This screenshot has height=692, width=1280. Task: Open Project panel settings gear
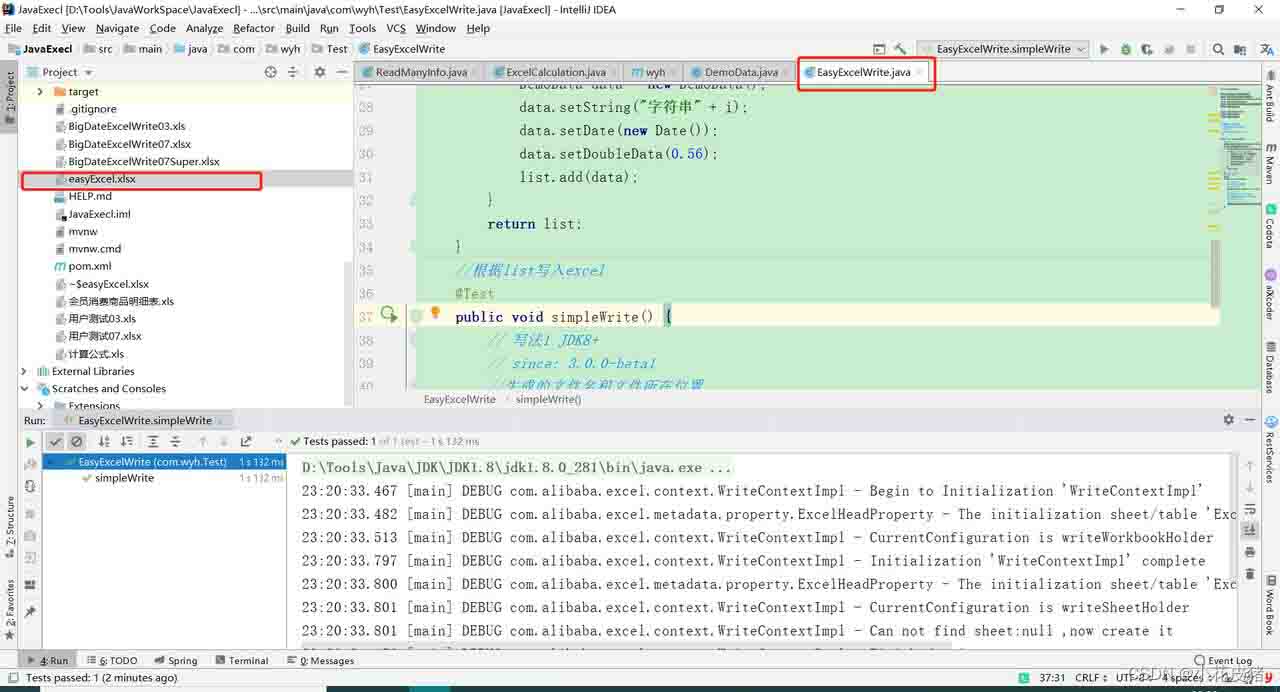click(x=320, y=72)
